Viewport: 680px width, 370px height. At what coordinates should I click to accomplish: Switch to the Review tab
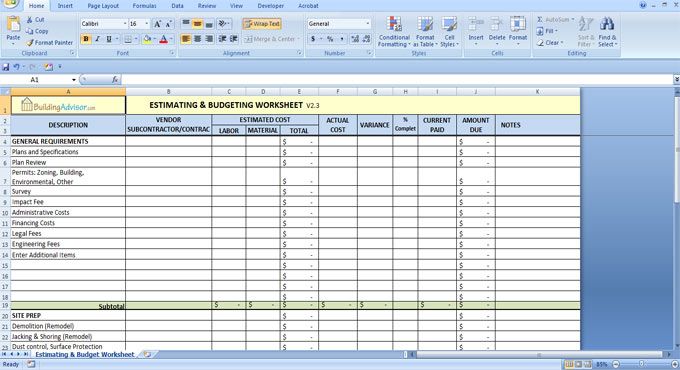[x=207, y=6]
